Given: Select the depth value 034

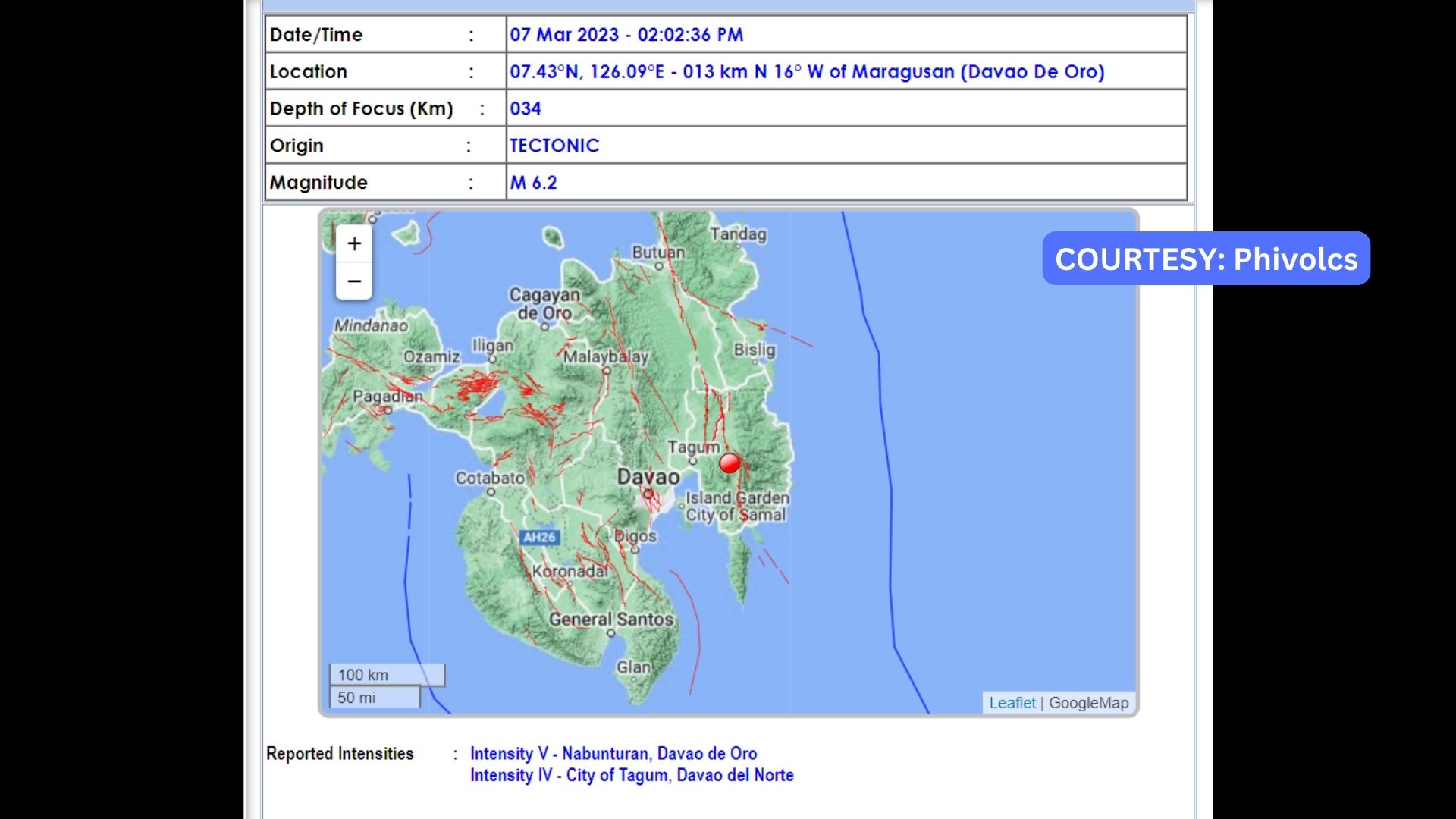Looking at the screenshot, I should coord(526,108).
